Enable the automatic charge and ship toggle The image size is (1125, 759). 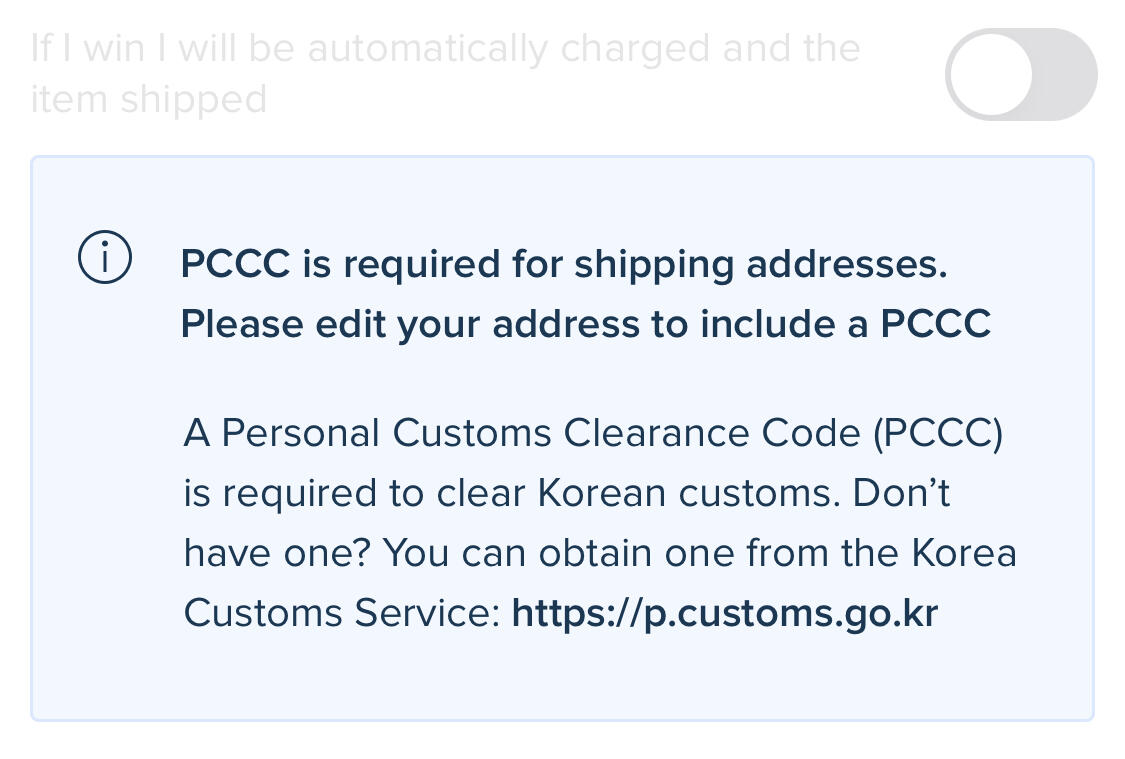click(1020, 75)
